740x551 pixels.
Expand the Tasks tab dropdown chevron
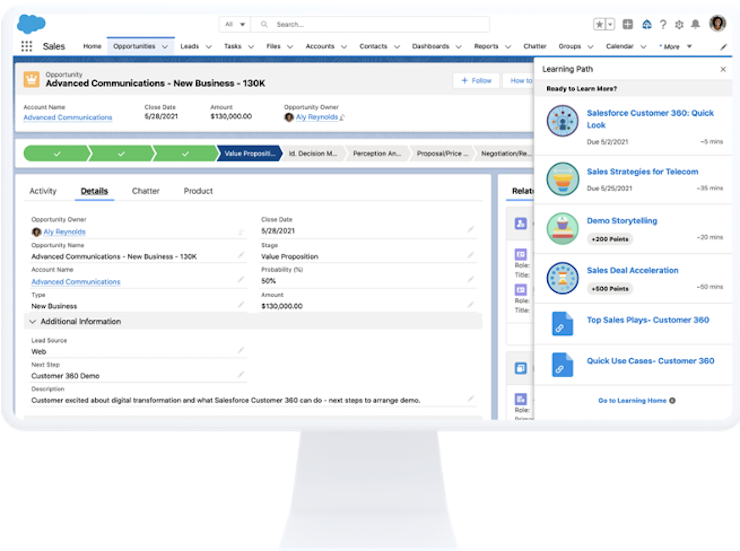(251, 47)
